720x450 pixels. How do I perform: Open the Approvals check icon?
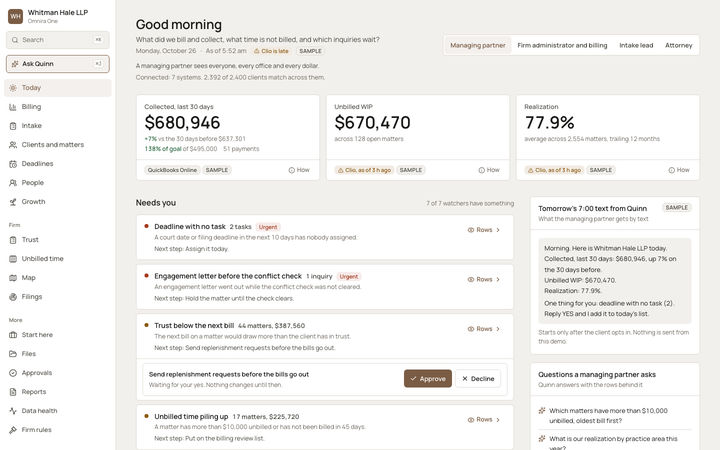(x=13, y=373)
